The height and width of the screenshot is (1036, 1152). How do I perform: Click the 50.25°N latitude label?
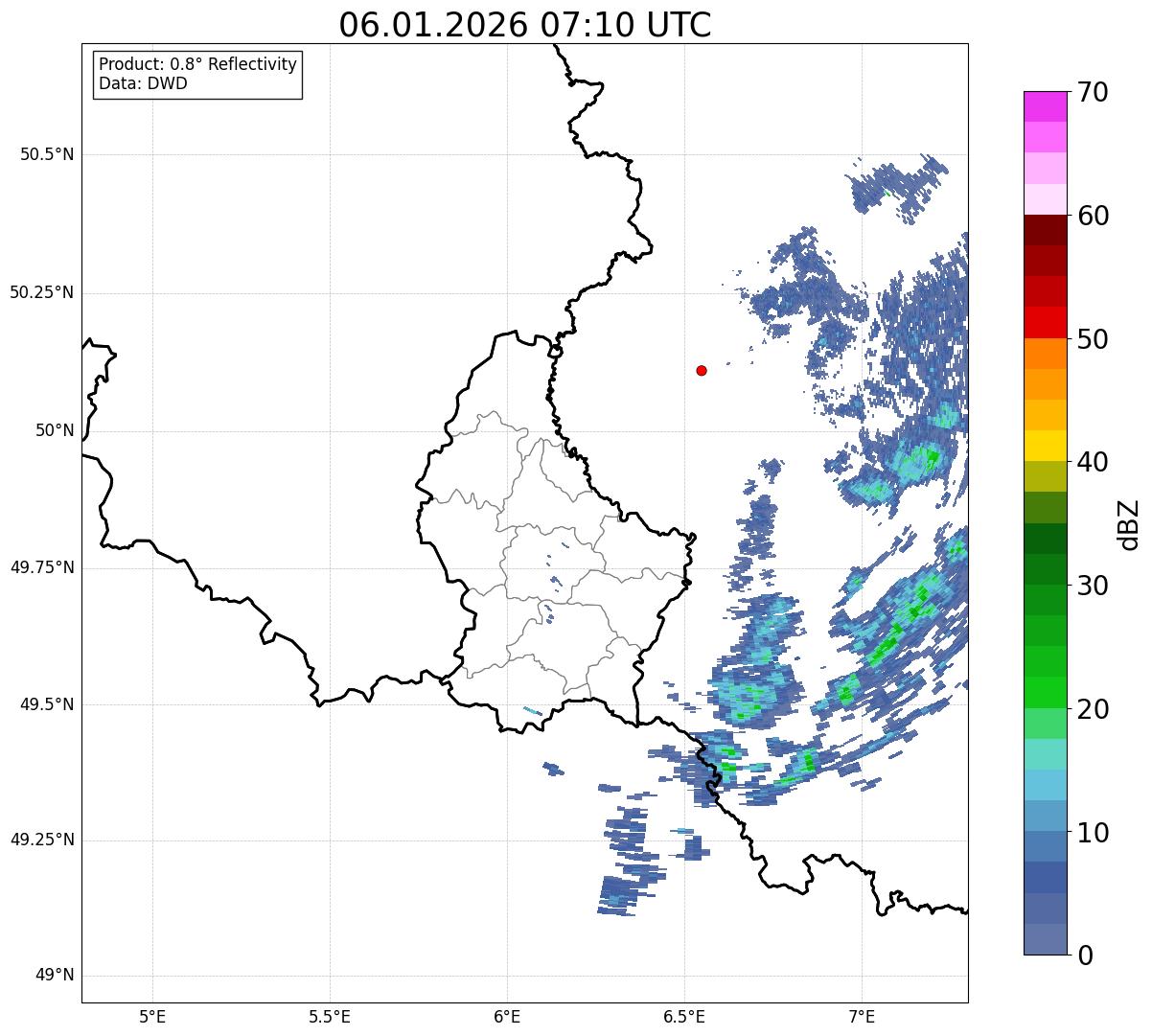(x=42, y=292)
